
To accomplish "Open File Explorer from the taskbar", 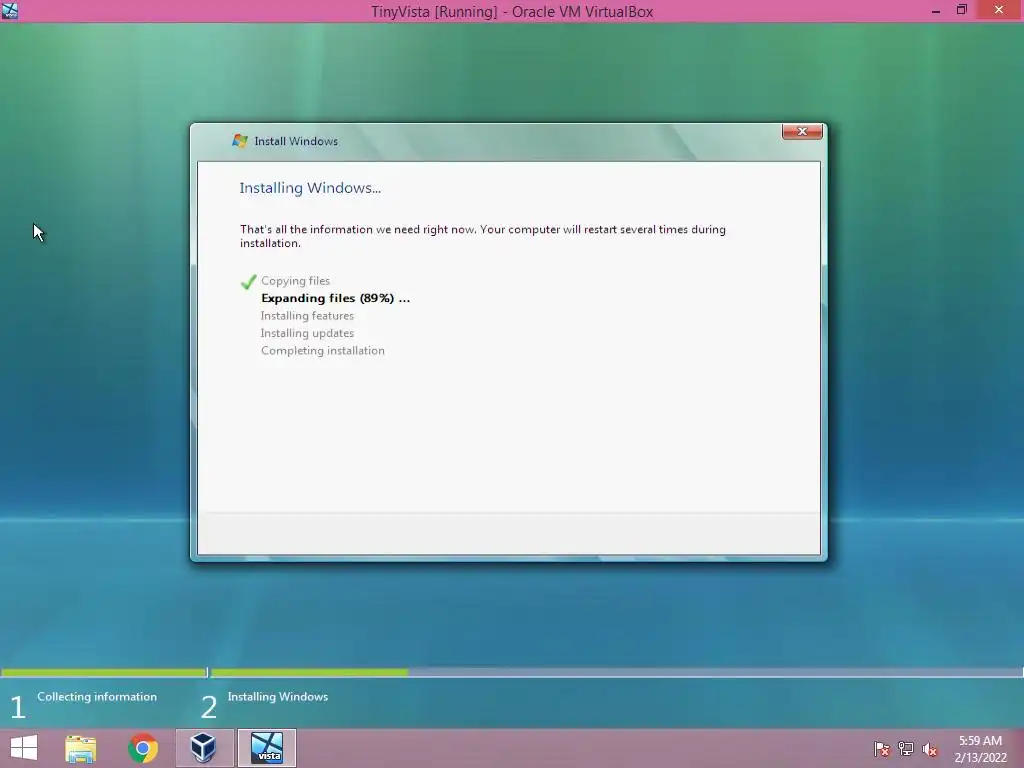I will point(80,748).
